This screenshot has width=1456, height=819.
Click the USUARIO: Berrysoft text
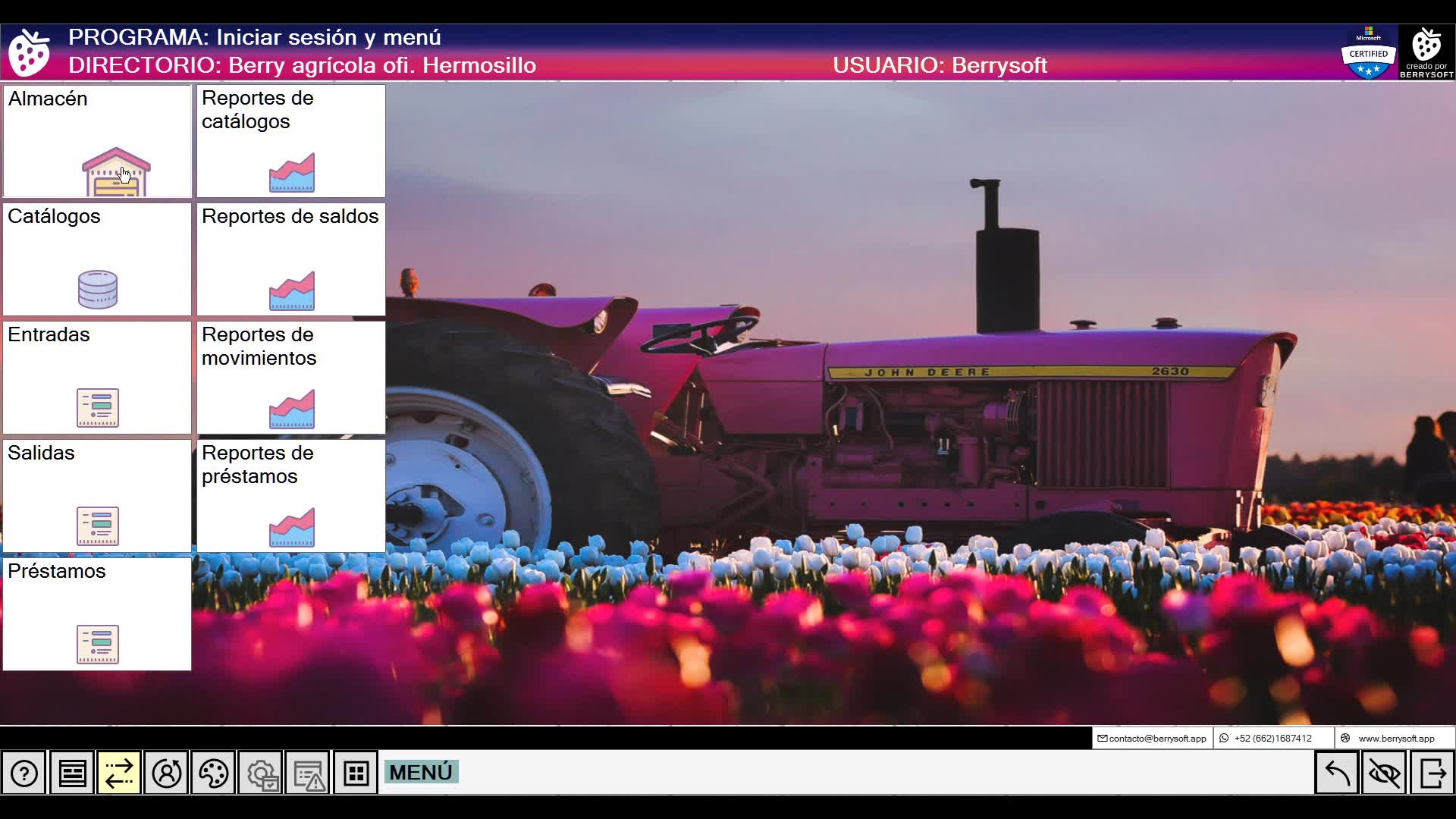940,65
